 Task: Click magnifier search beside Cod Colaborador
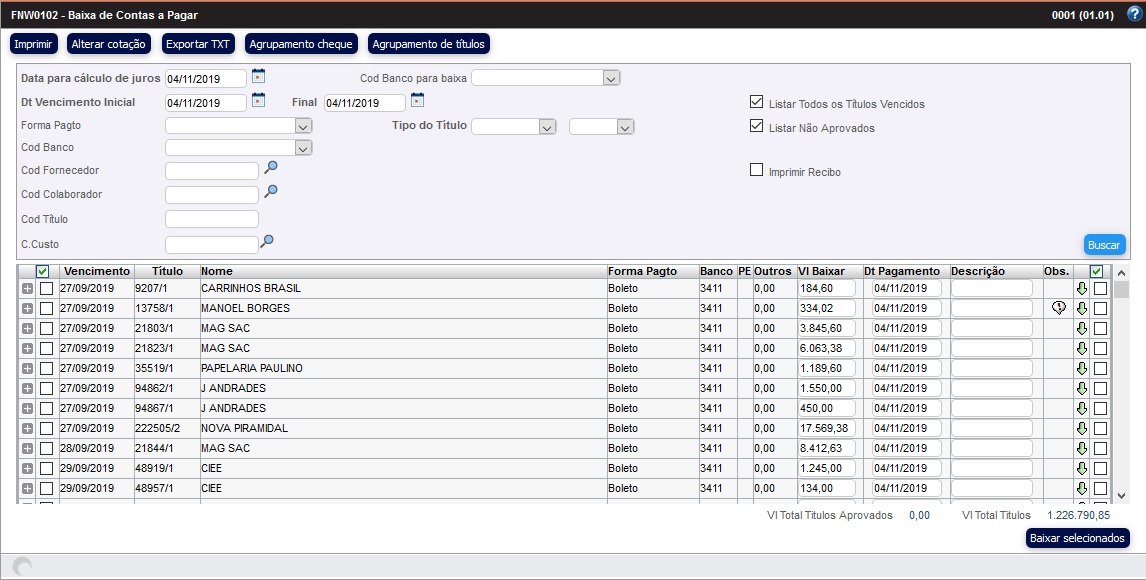click(x=270, y=192)
